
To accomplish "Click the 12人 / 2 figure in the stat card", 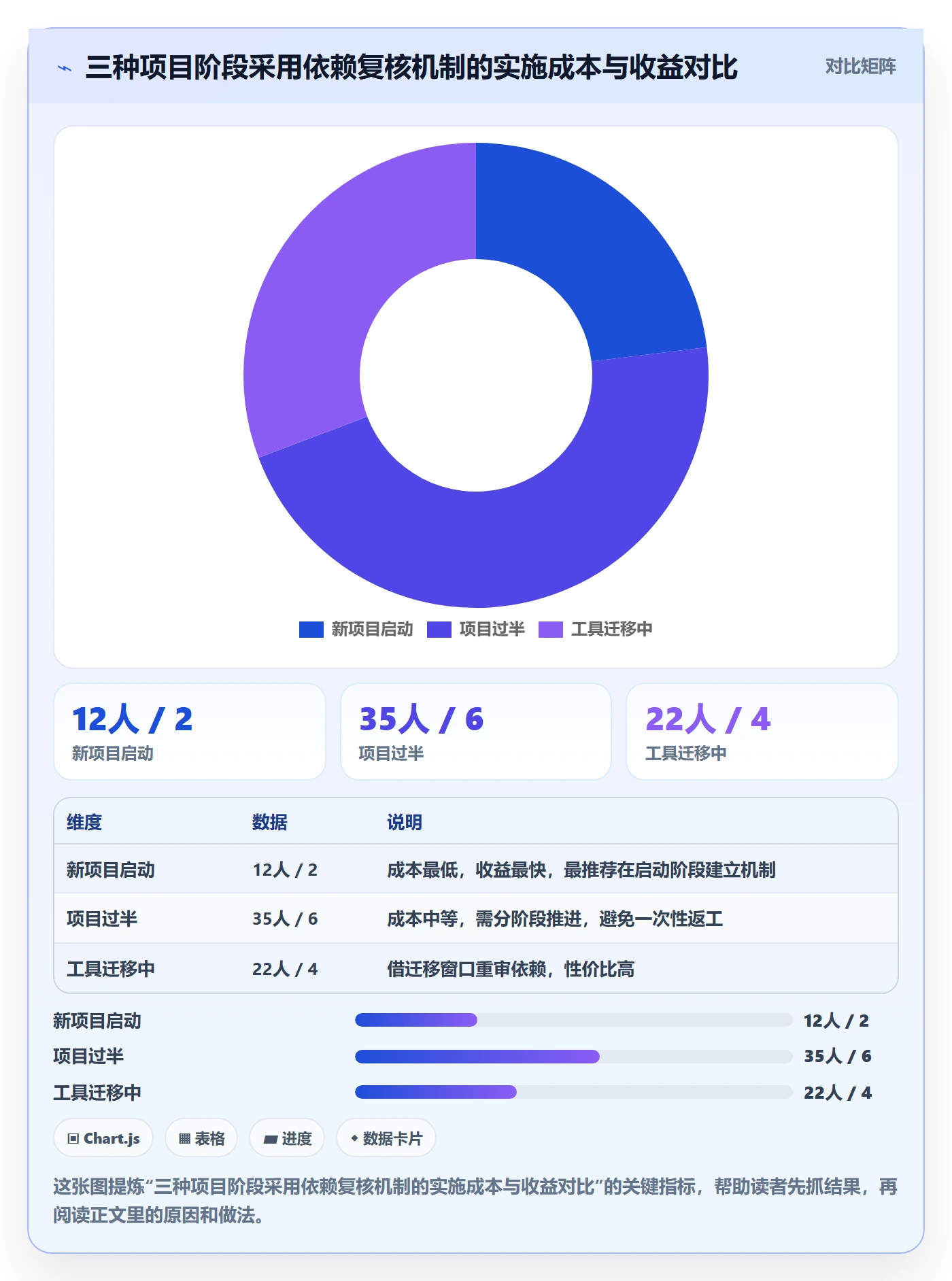I will pos(133,719).
